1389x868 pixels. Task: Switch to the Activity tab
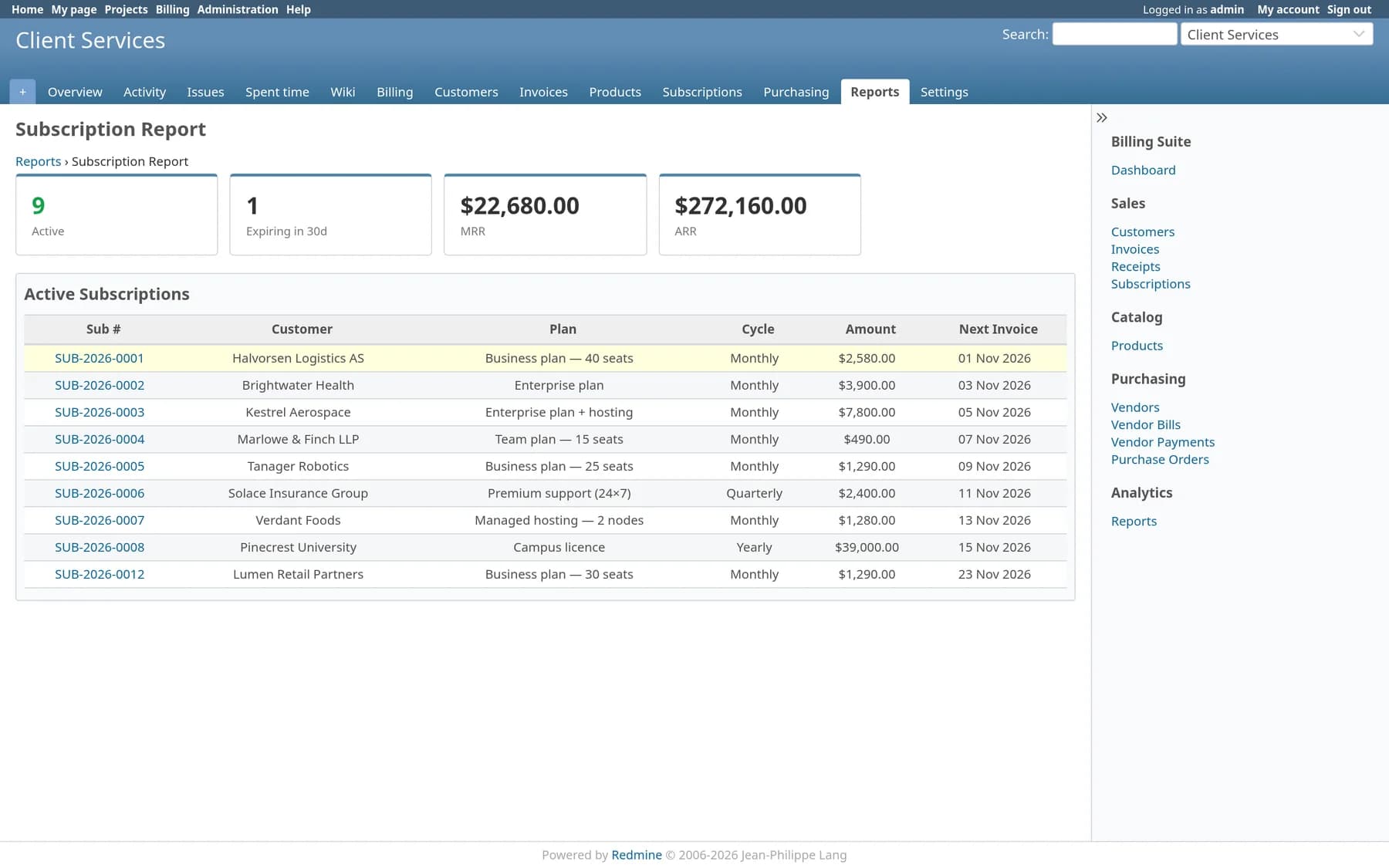(144, 92)
